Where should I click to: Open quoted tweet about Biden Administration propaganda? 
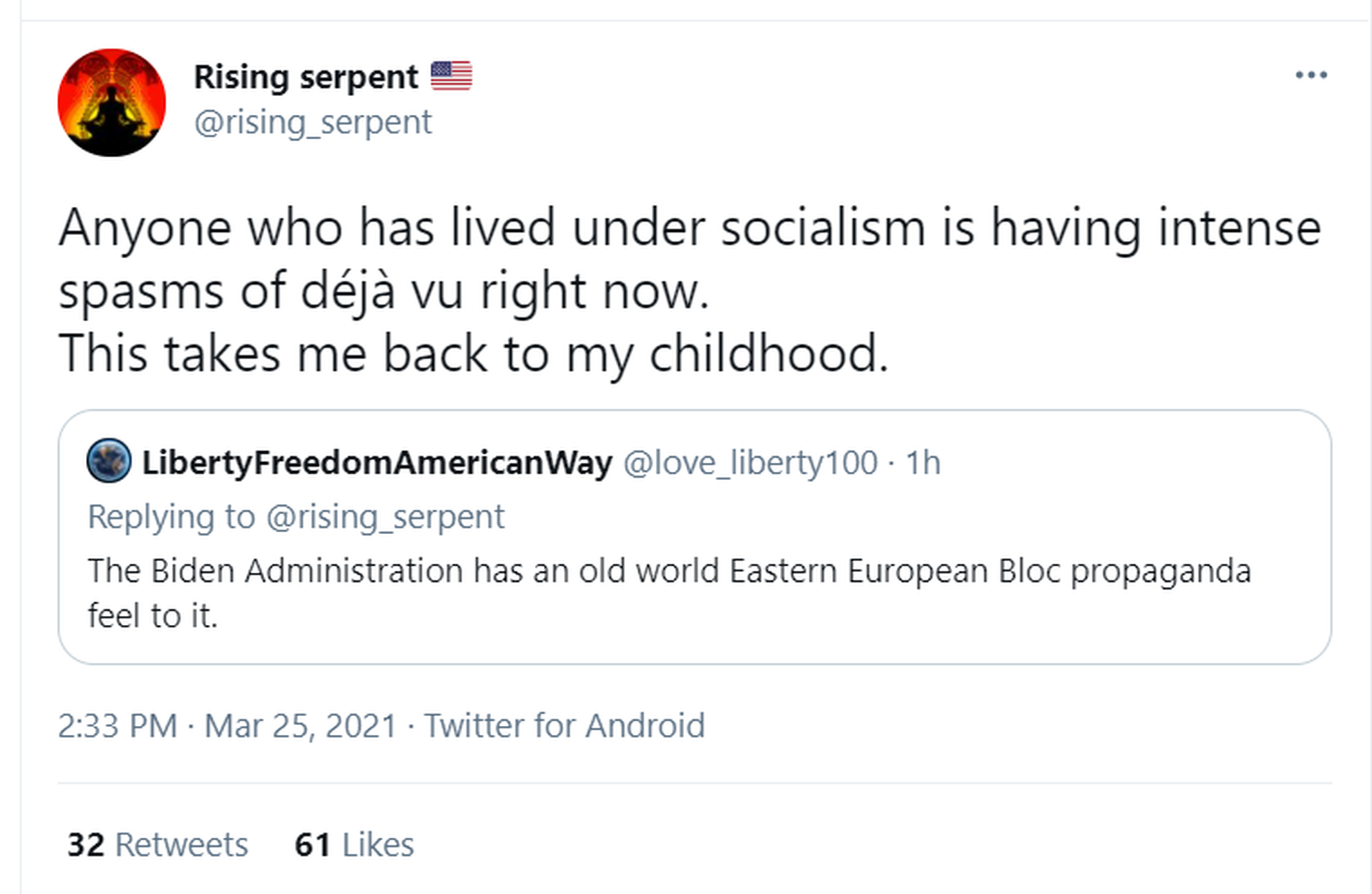coord(669,571)
